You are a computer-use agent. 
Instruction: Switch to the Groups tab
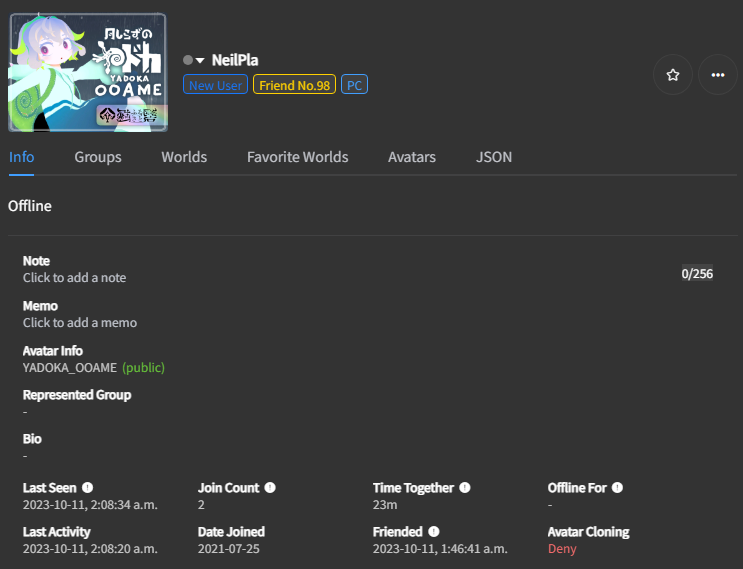tap(98, 157)
